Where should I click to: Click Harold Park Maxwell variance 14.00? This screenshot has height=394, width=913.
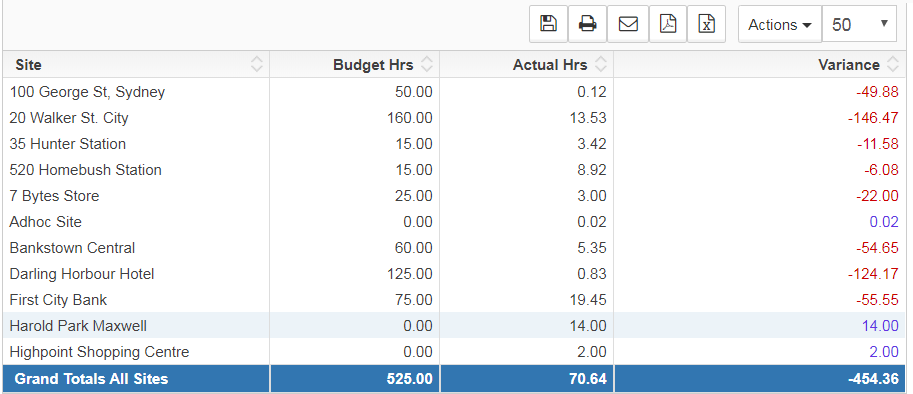880,326
